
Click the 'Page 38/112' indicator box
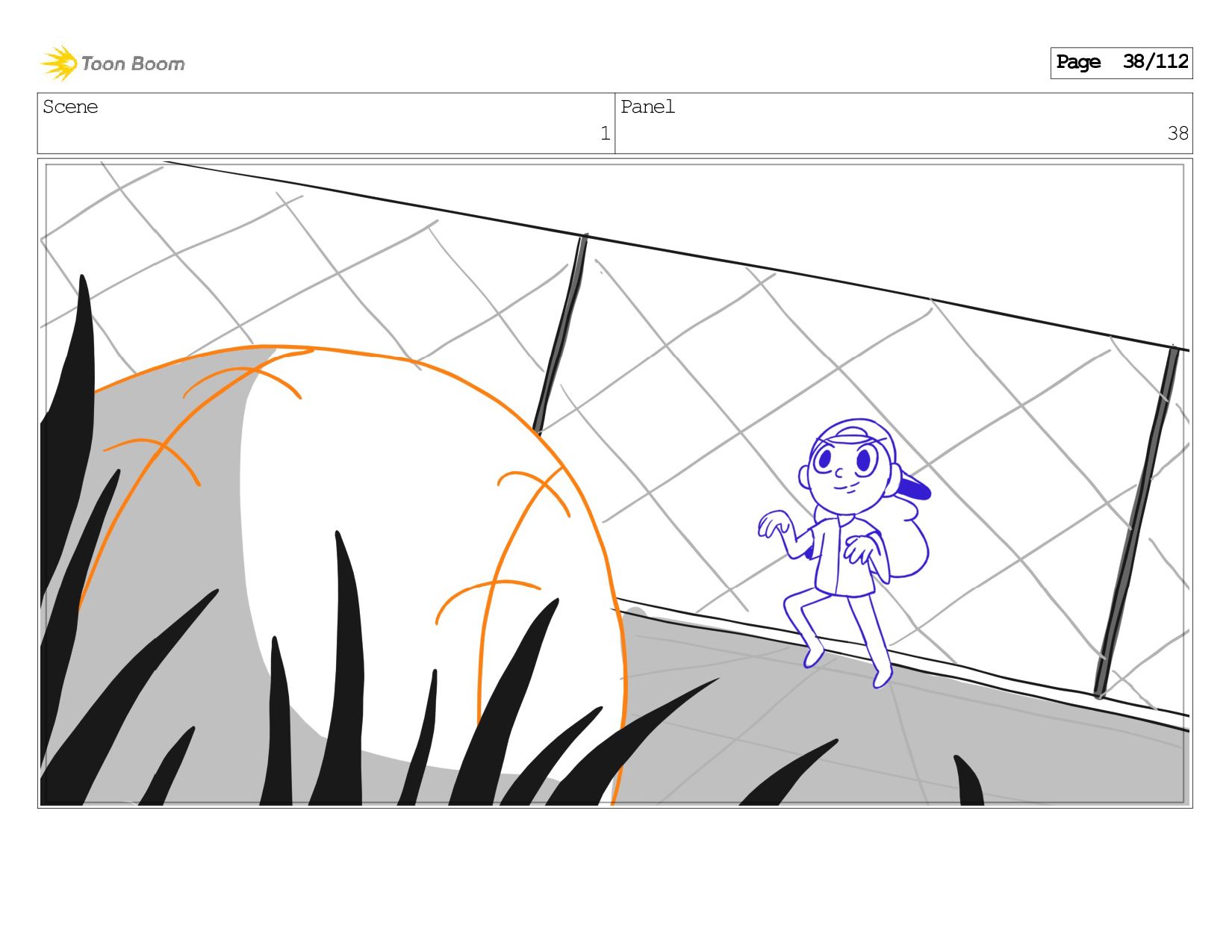pyautogui.click(x=1121, y=63)
